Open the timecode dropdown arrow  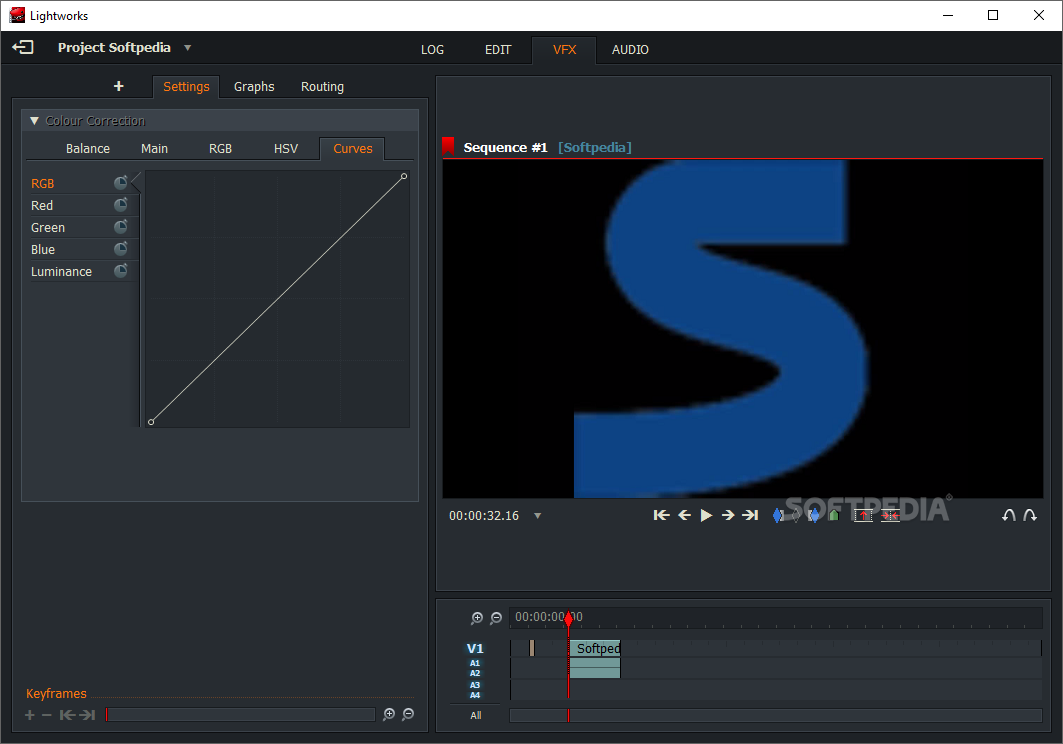coord(538,516)
